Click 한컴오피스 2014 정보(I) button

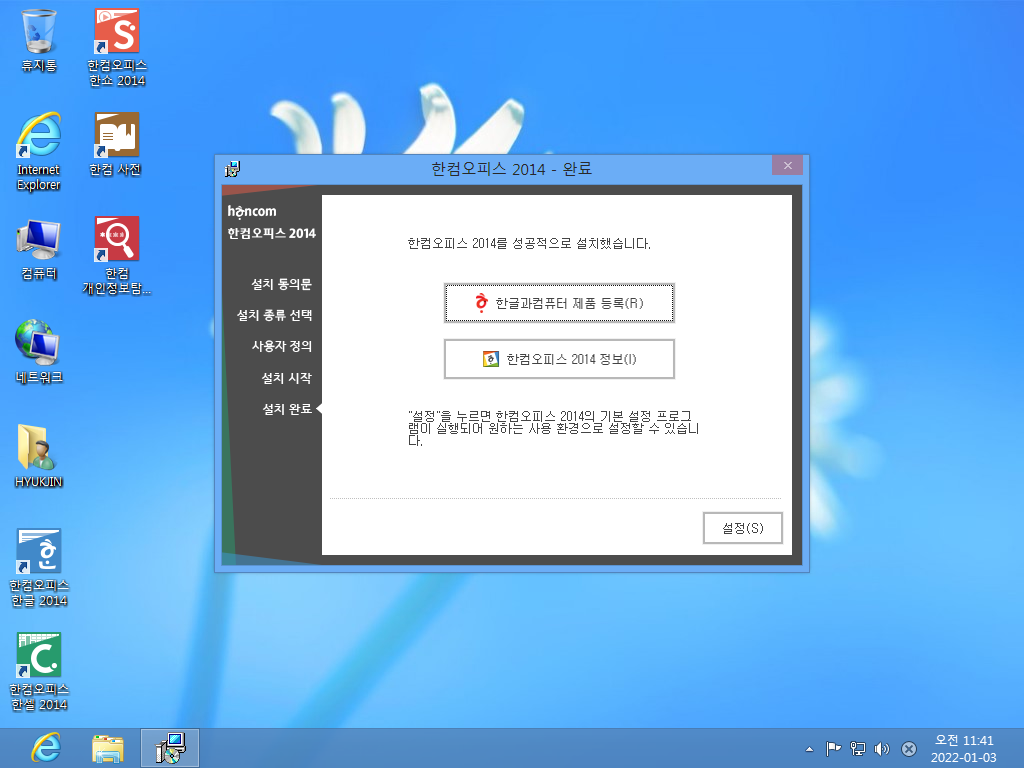point(559,359)
